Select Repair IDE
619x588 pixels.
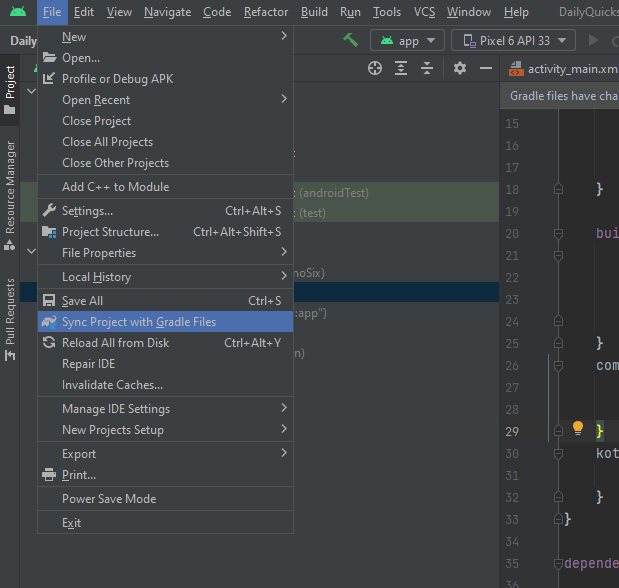click(x=165, y=364)
